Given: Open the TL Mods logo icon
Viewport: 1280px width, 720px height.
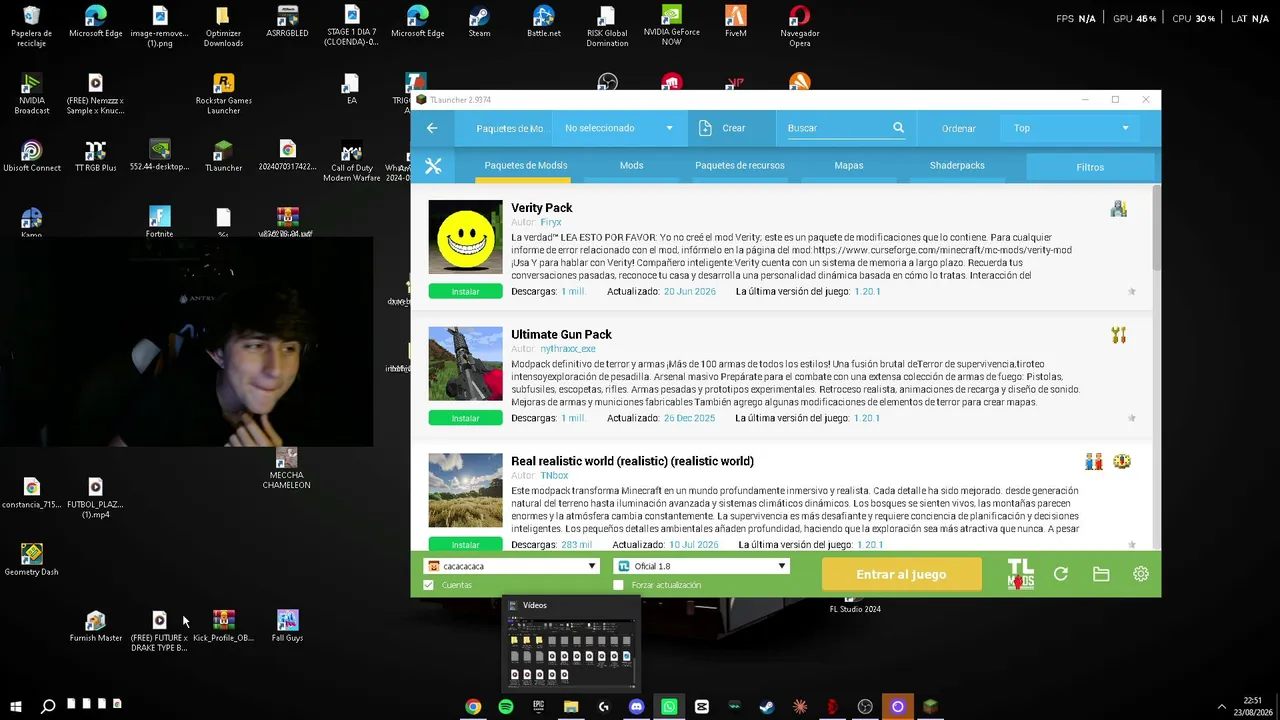Looking at the screenshot, I should (x=1020, y=574).
